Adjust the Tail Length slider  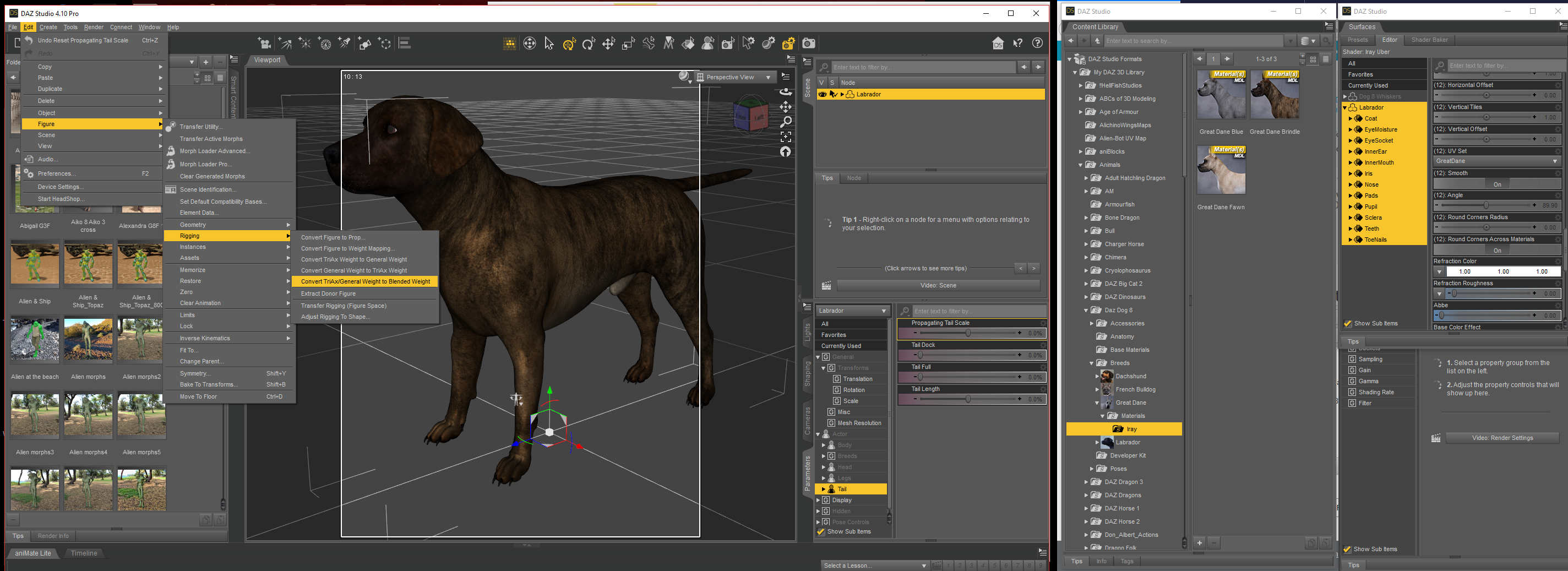pos(968,399)
